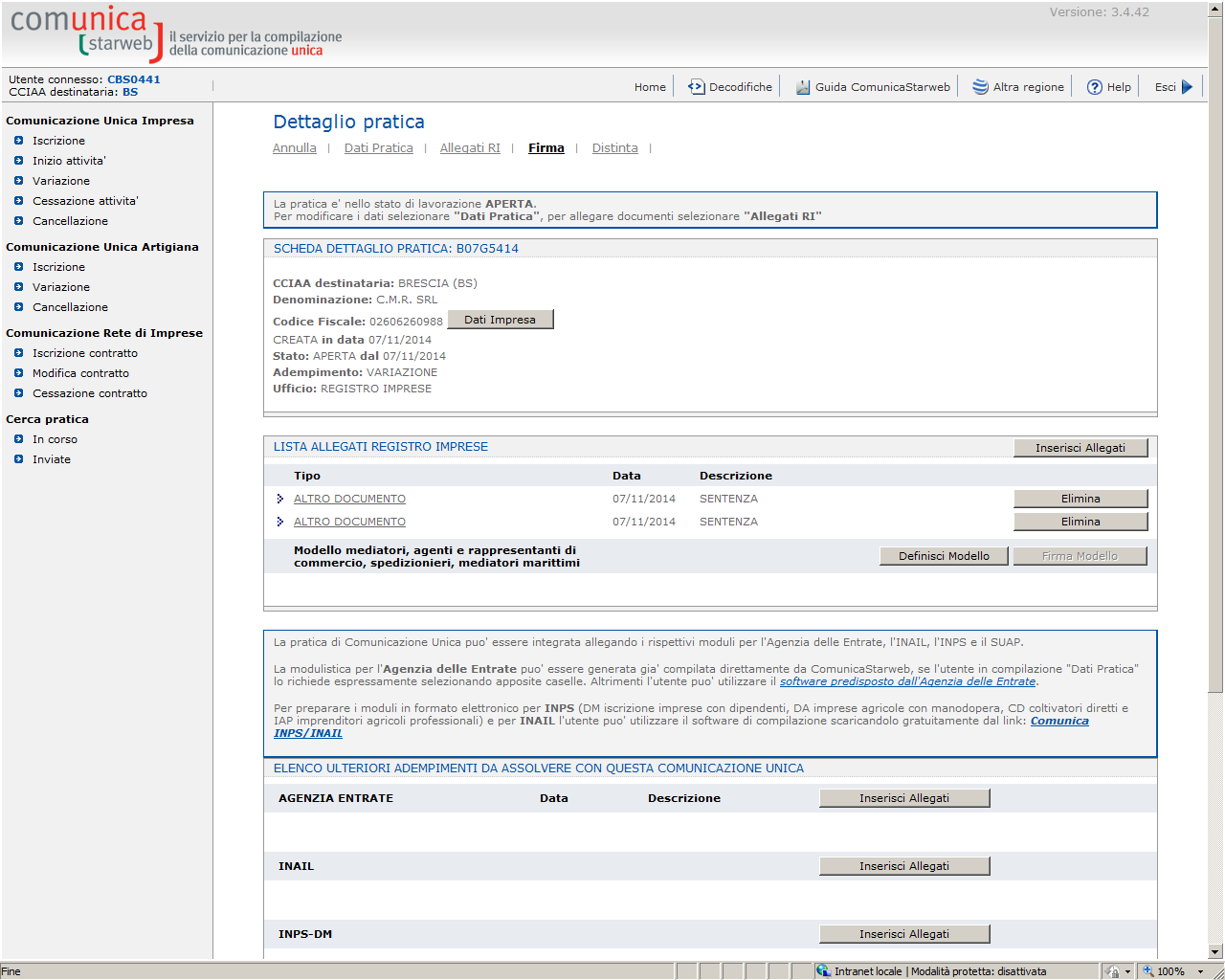This screenshot has width=1225, height=980.
Task: Click the Altra regione stack icon
Action: coord(981,87)
